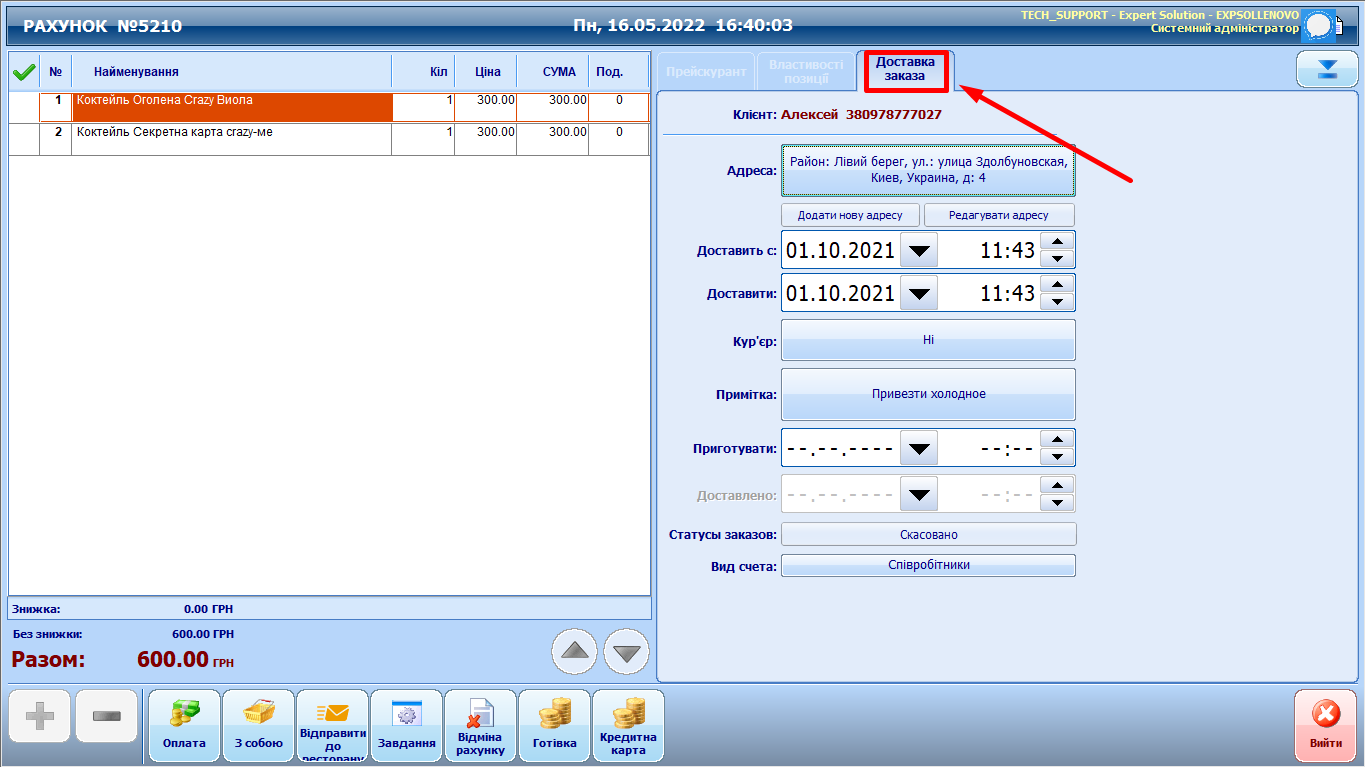Image resolution: width=1365 pixels, height=767 pixels.
Task: Click Відправити до ресторану envelope button
Action: pos(332,725)
